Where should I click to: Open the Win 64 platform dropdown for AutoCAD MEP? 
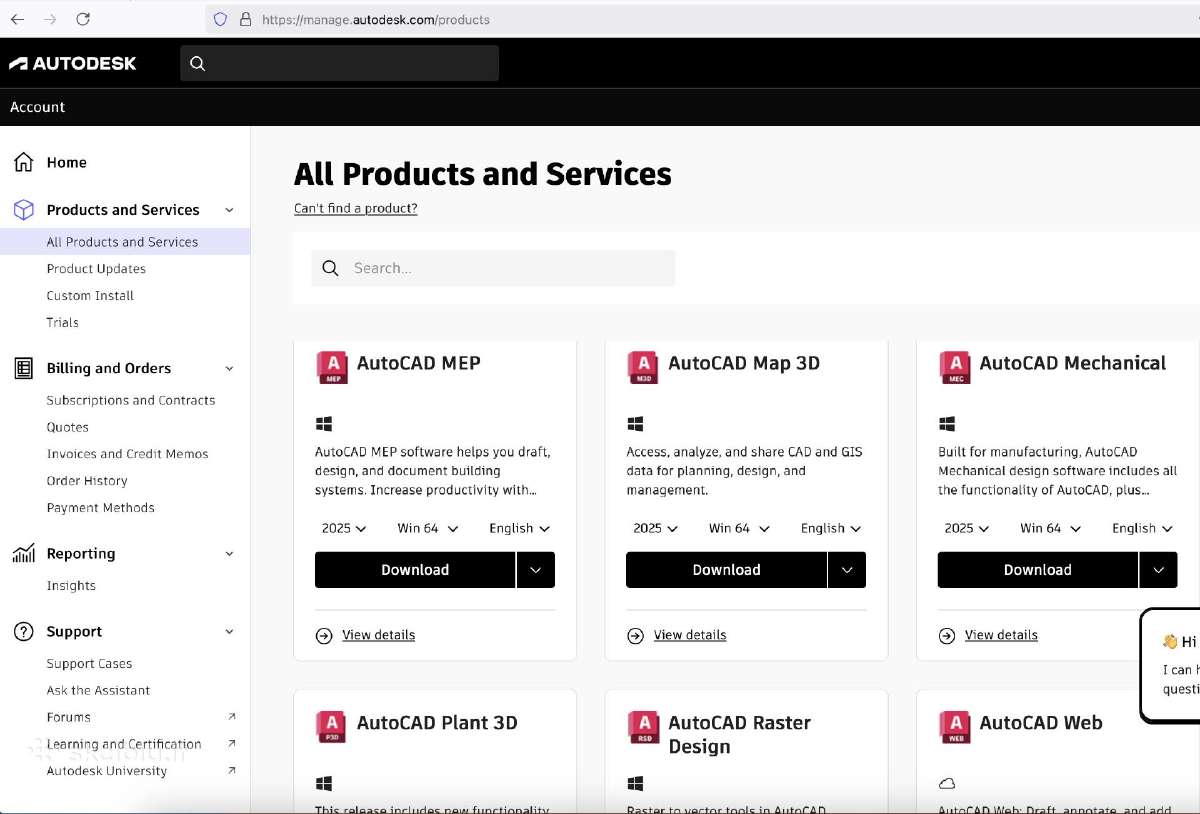(428, 528)
